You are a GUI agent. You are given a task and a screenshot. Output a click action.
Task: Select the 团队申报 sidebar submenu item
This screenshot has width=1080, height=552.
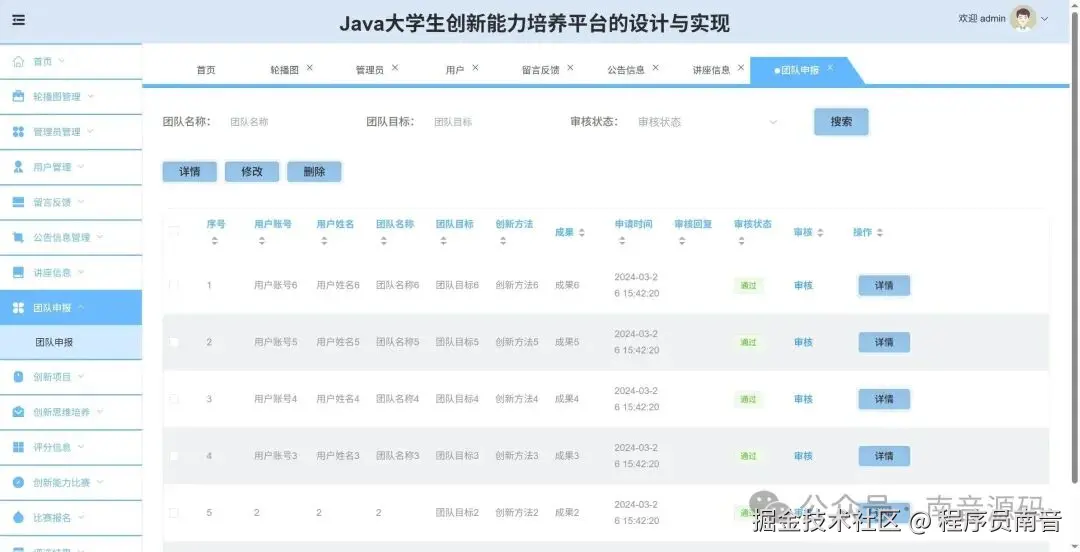(x=71, y=343)
